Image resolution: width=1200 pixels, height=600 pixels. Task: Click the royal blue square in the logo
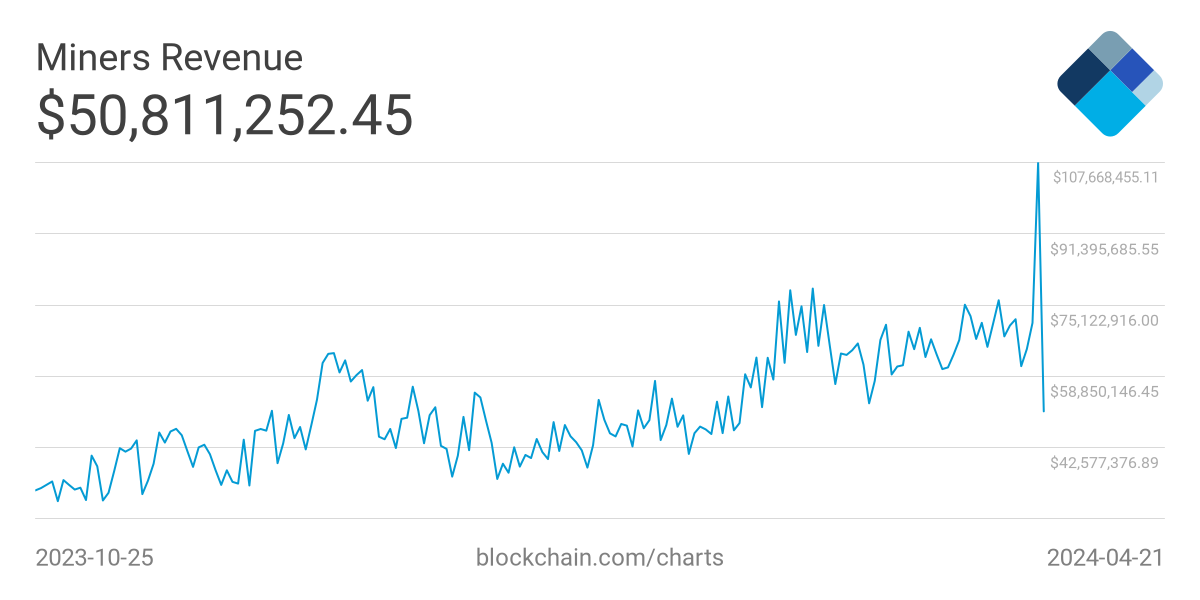click(x=1132, y=69)
